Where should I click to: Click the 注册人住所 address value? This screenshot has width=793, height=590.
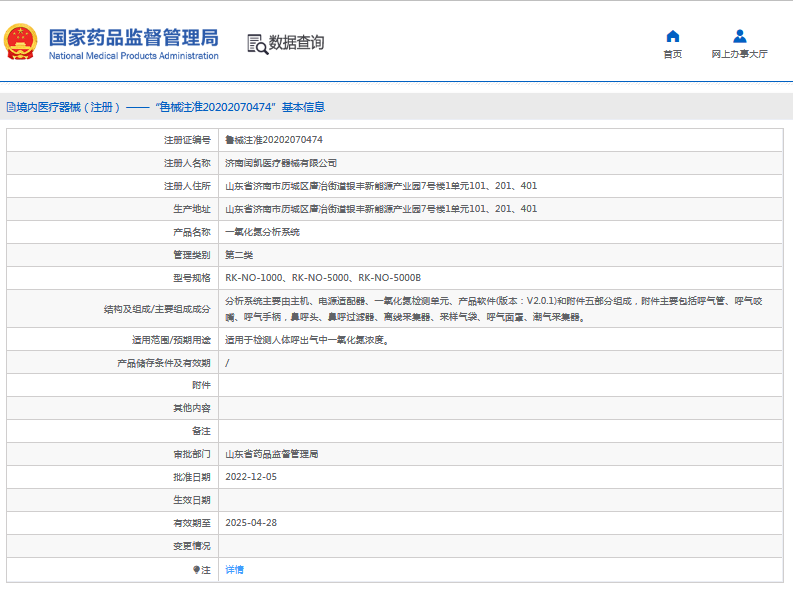(x=381, y=186)
